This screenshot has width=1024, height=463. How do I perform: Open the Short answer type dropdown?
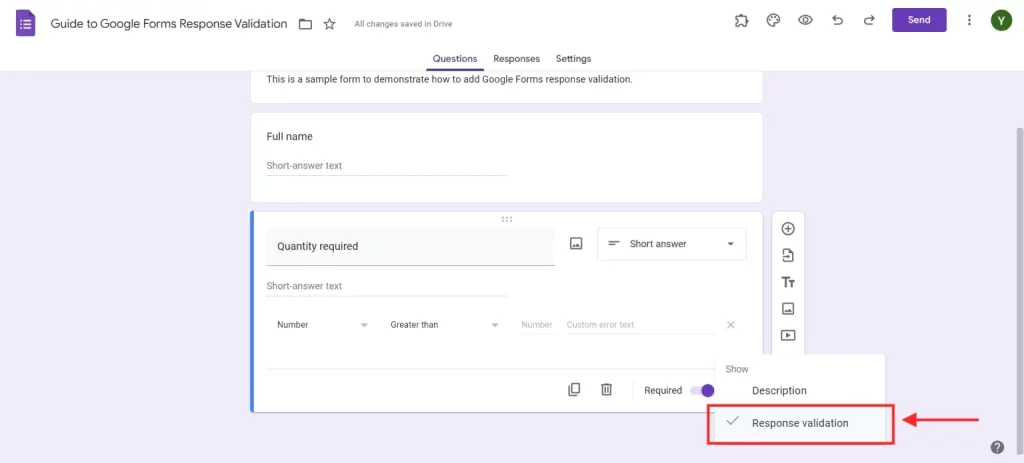pos(672,244)
